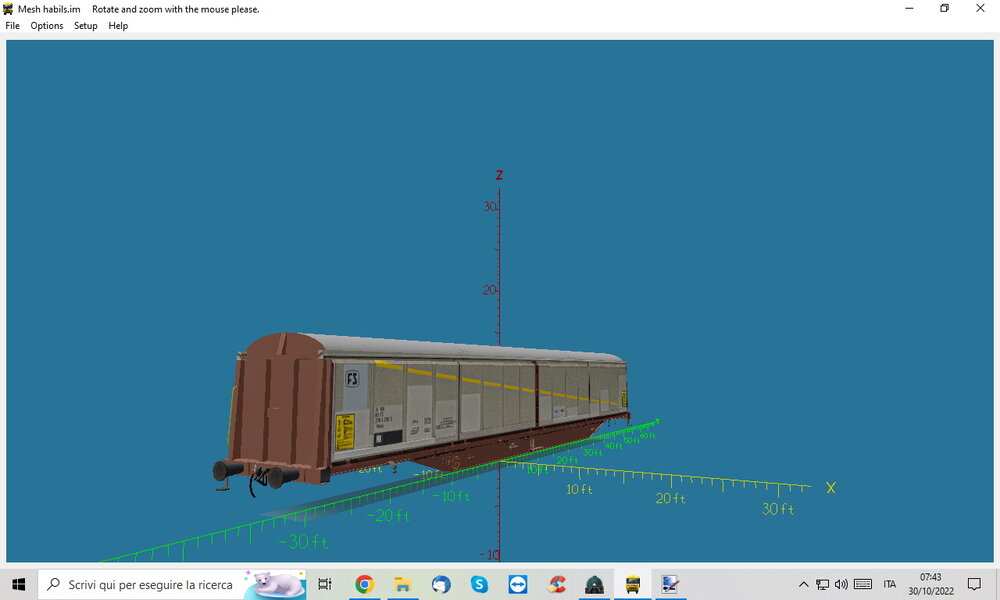This screenshot has height=600, width=1000.
Task: Restore down the Mesh viewer window
Action: 945,8
